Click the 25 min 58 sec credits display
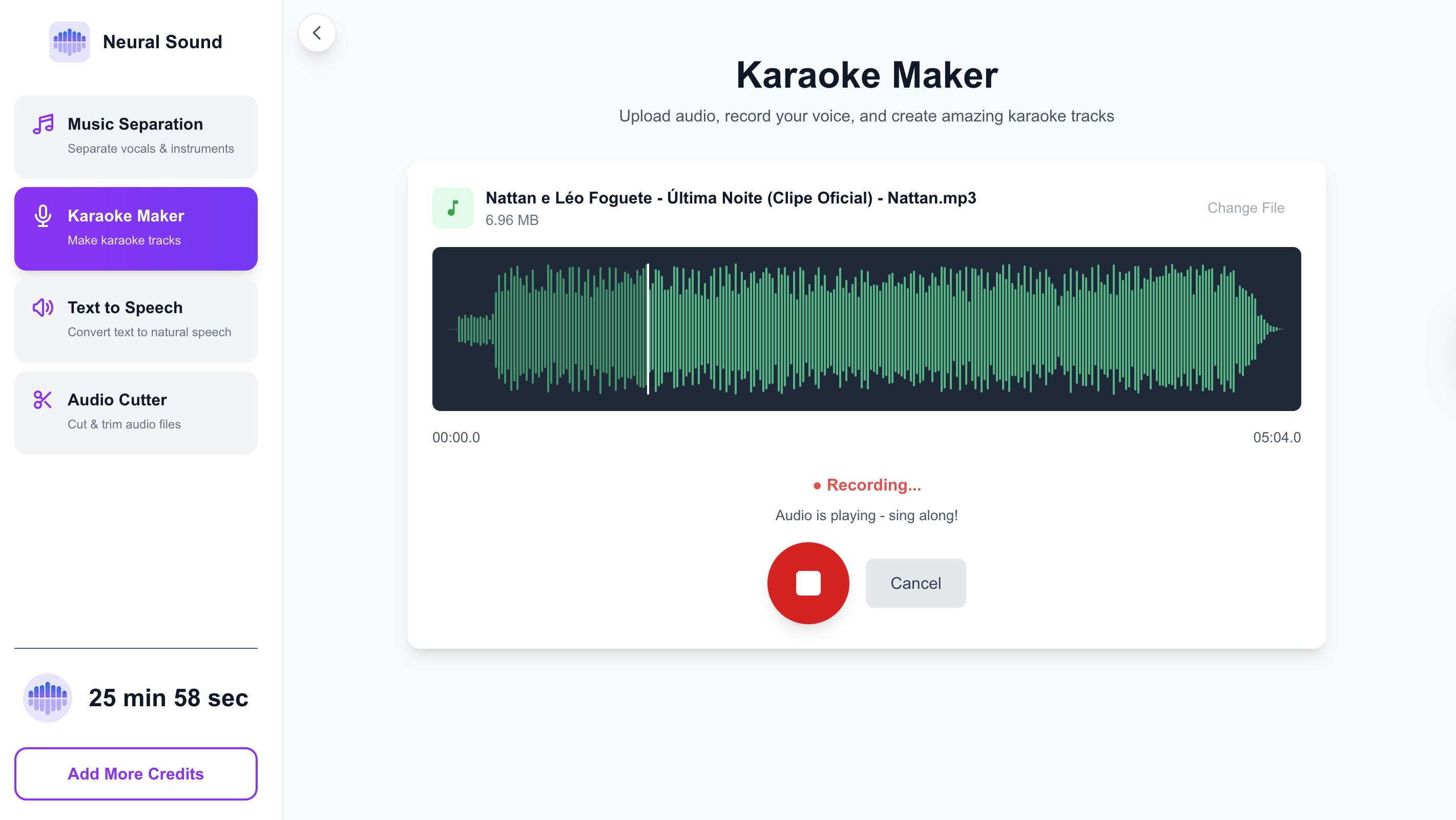The width and height of the screenshot is (1456, 820). (x=169, y=698)
